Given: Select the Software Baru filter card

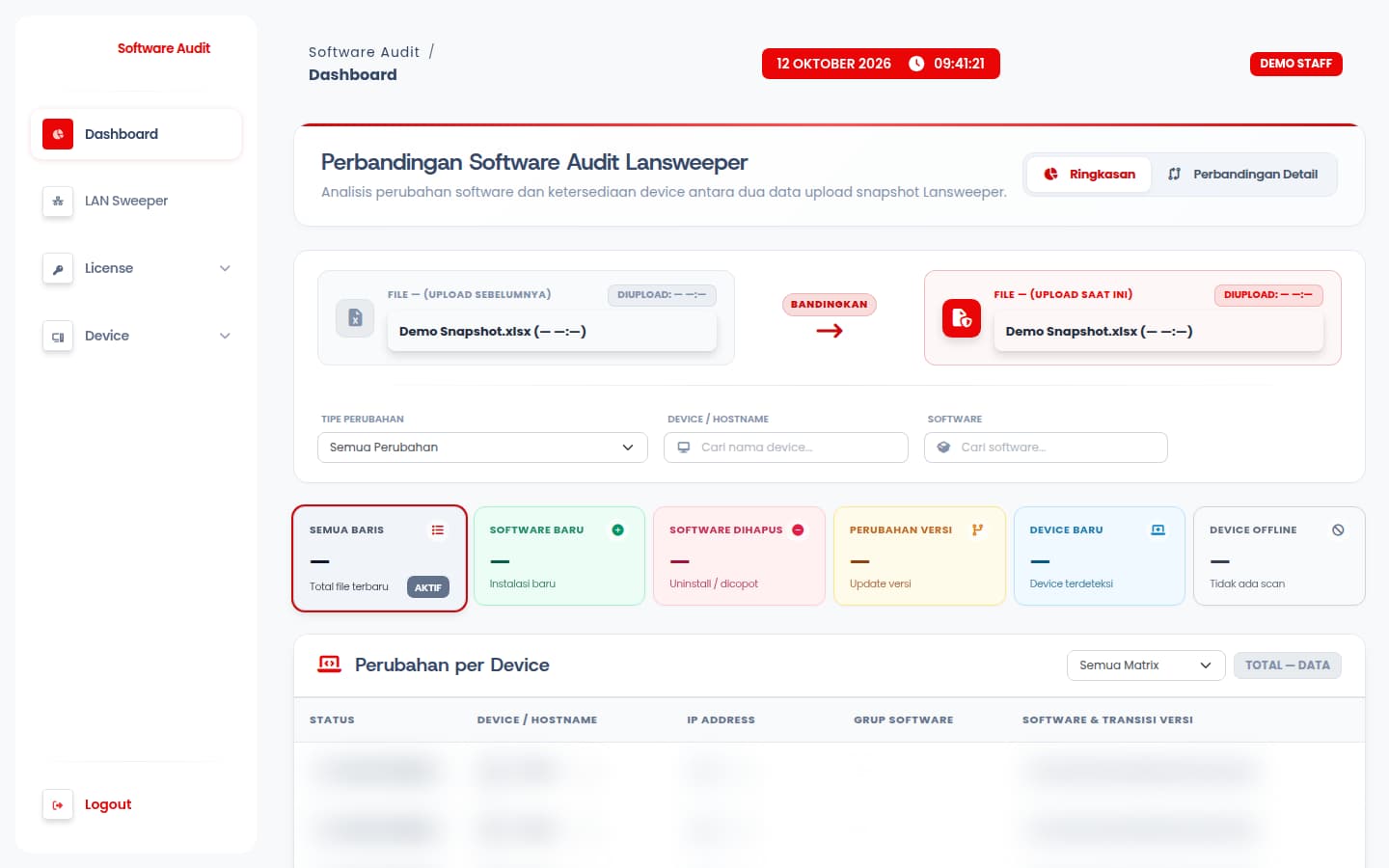Looking at the screenshot, I should [x=559, y=556].
